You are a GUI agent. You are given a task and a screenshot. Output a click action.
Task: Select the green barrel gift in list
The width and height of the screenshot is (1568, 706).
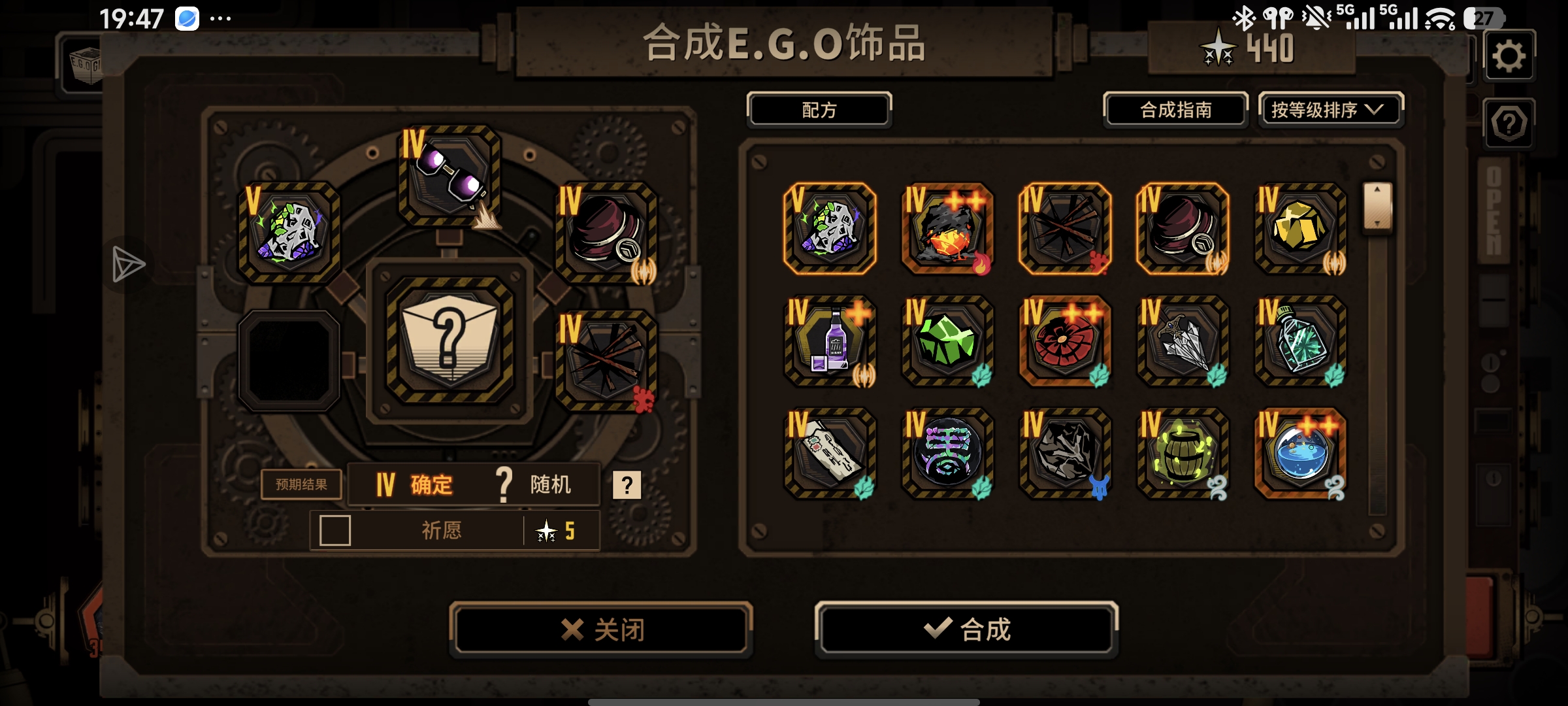(1183, 454)
